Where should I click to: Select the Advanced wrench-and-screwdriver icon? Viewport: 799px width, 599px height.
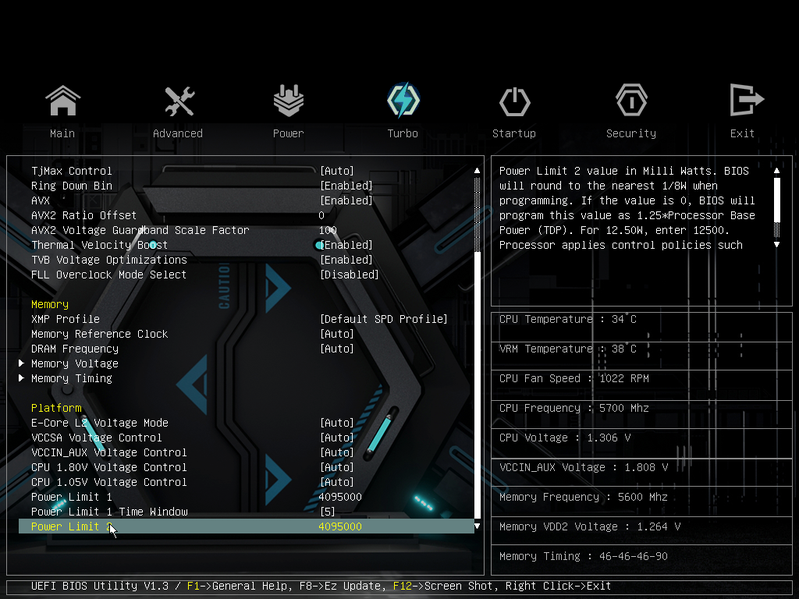(179, 100)
